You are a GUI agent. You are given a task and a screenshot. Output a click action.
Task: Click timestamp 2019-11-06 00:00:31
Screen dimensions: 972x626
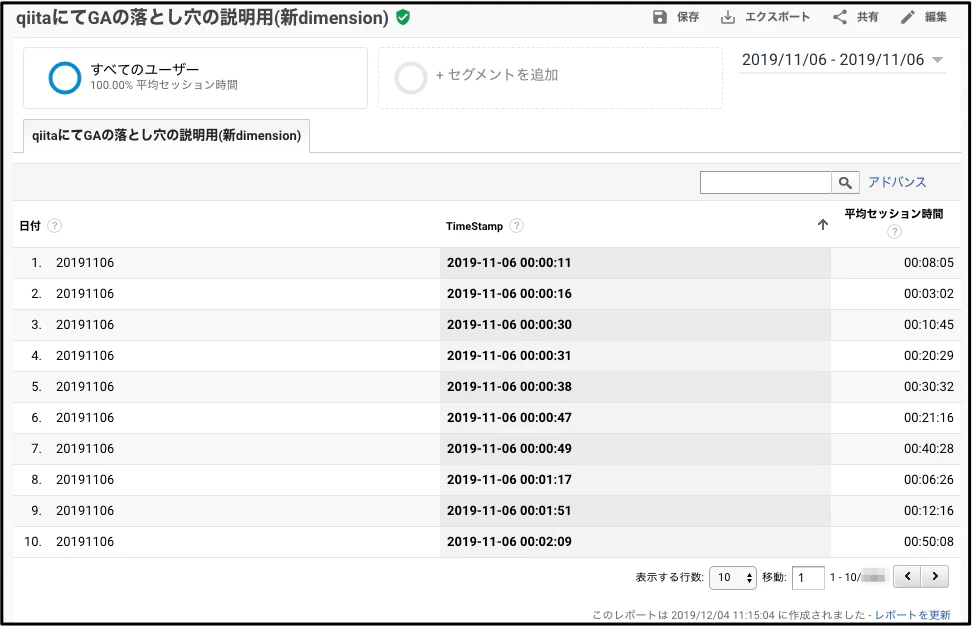pos(509,356)
